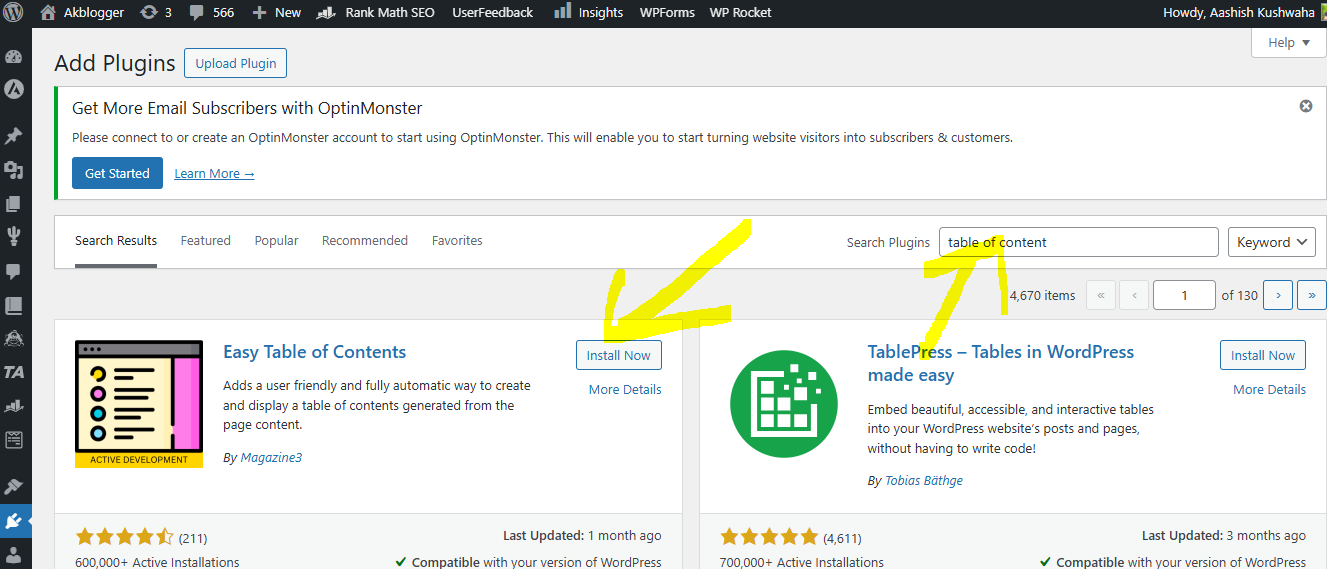Screen dimensions: 1327x569
Task: Click the TablePress green logo thumbnail
Action: pos(783,404)
